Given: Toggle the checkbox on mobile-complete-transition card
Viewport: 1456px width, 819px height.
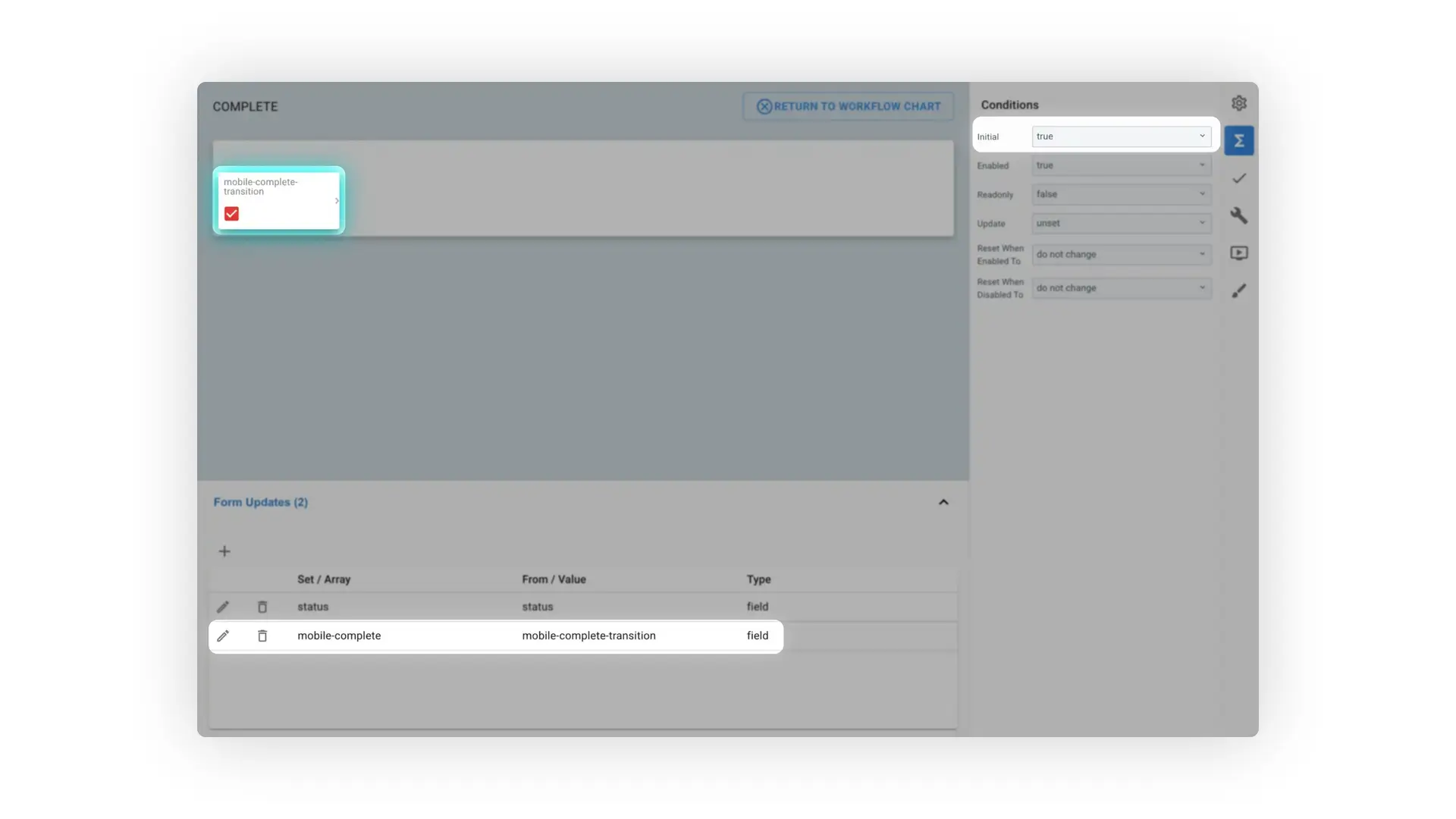Looking at the screenshot, I should point(231,214).
